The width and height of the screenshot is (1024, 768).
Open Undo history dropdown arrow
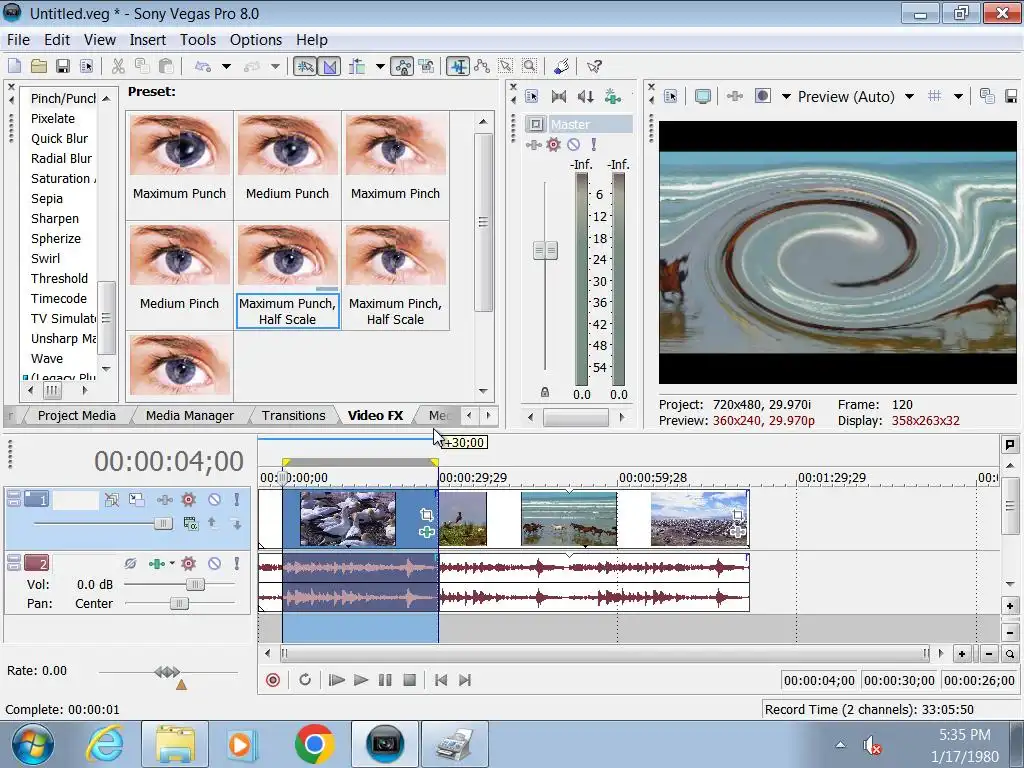click(x=226, y=66)
